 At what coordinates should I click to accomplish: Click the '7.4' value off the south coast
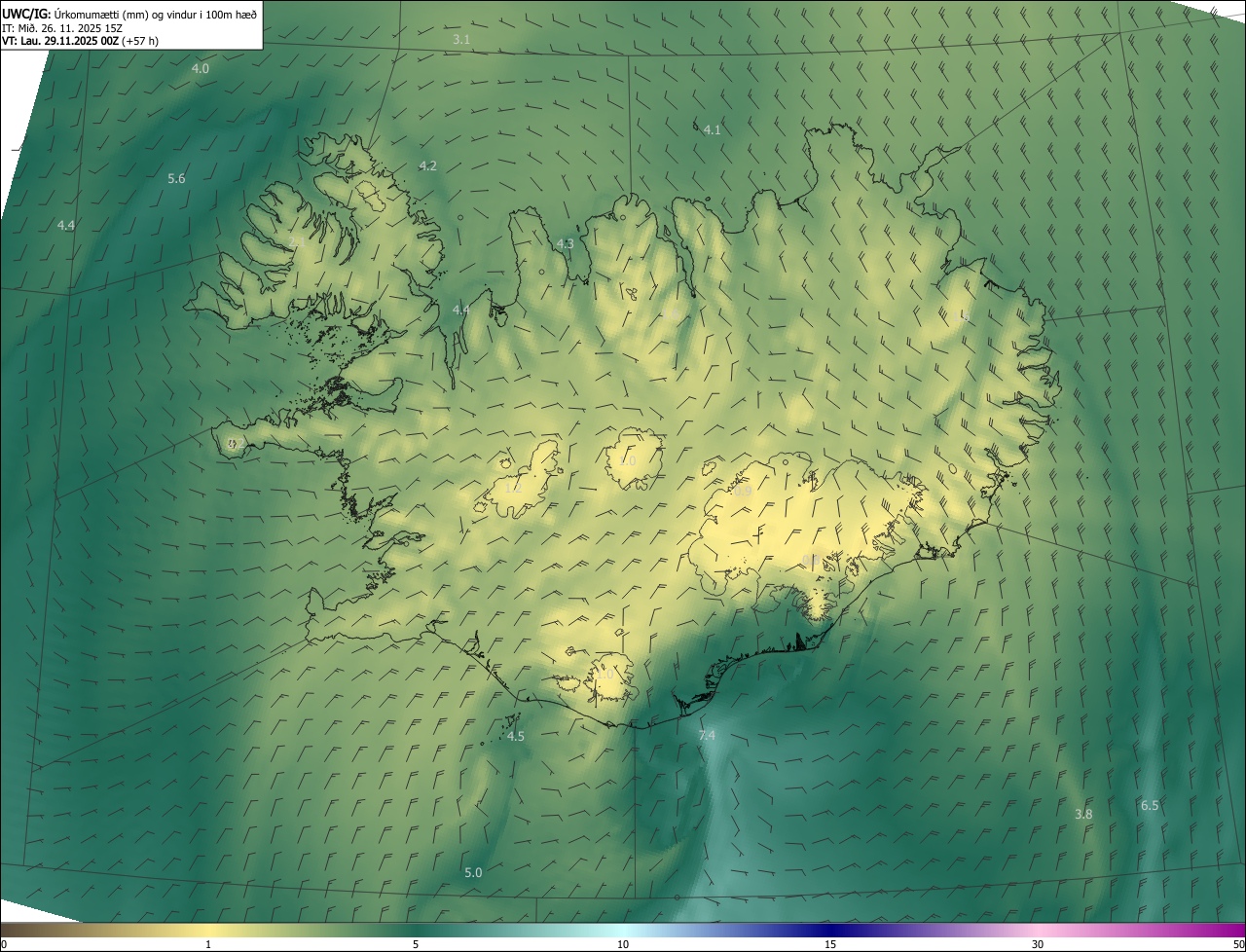coord(707,736)
